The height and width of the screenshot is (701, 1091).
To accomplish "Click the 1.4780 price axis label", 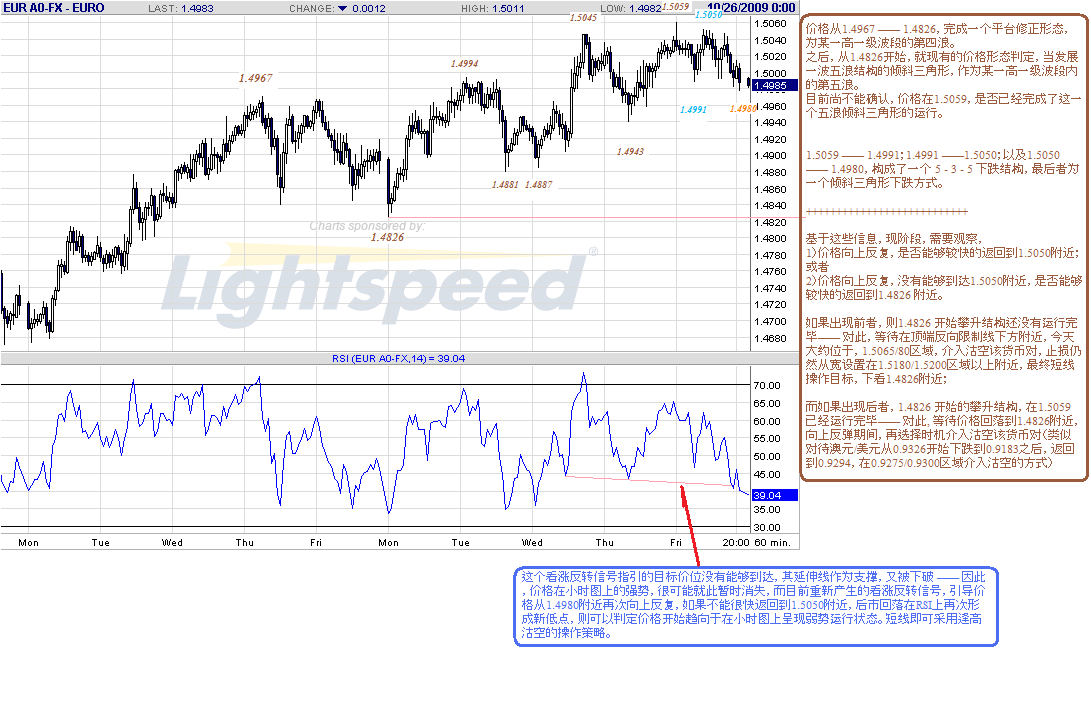I will click(x=770, y=255).
